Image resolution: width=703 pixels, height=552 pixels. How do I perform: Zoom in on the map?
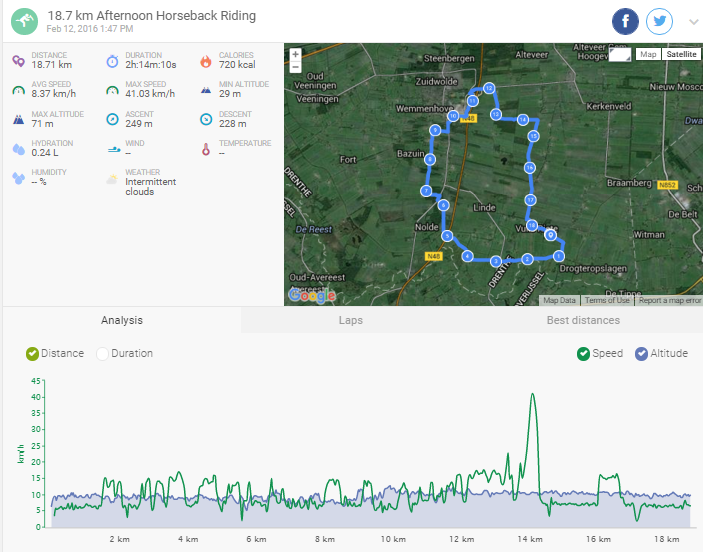[x=295, y=54]
